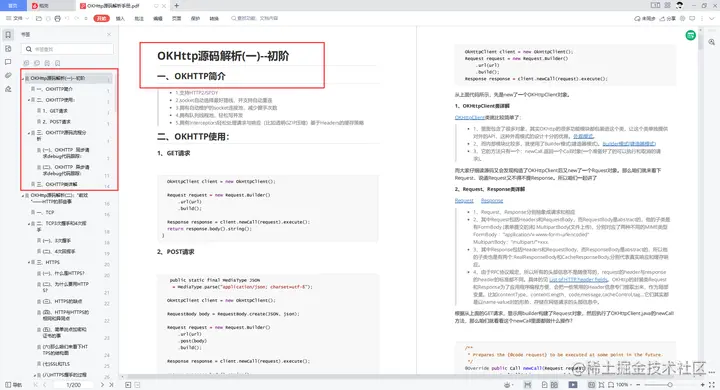Click the open folder icon in toolbar
Screen dimensions: 720x390
(x=39, y=18)
